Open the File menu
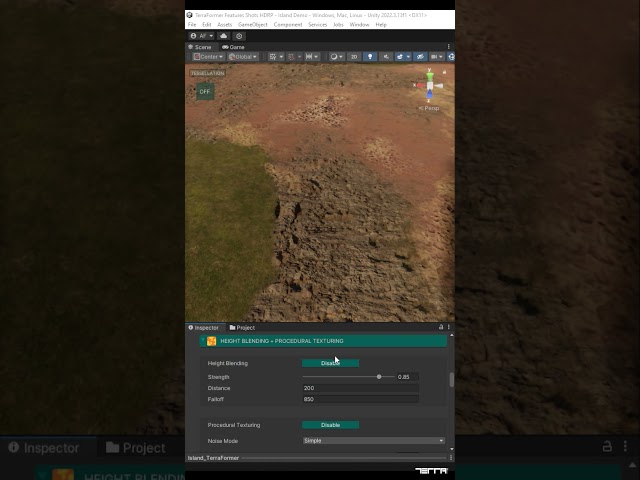 tap(192, 24)
